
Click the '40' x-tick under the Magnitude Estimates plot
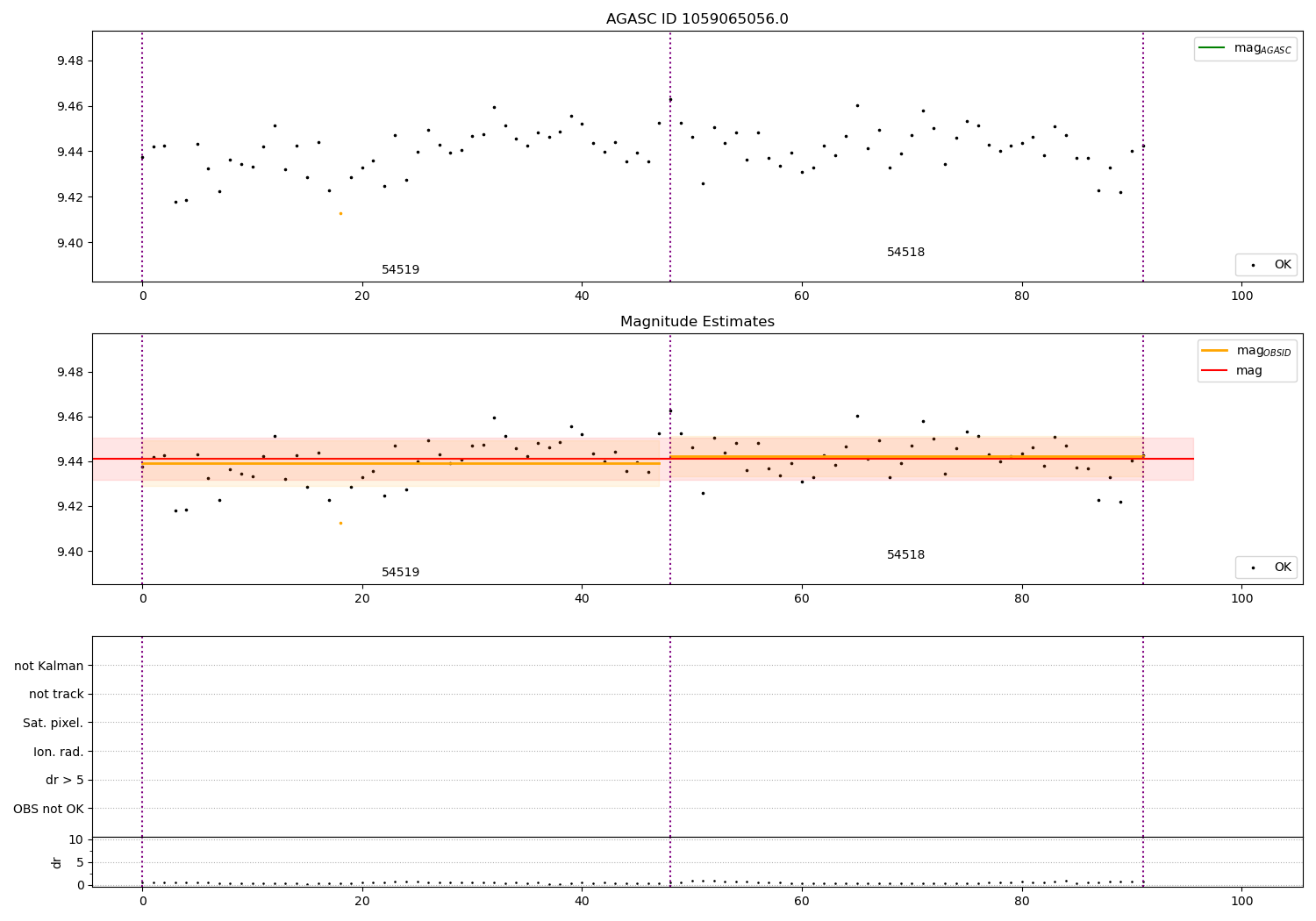pyautogui.click(x=582, y=598)
